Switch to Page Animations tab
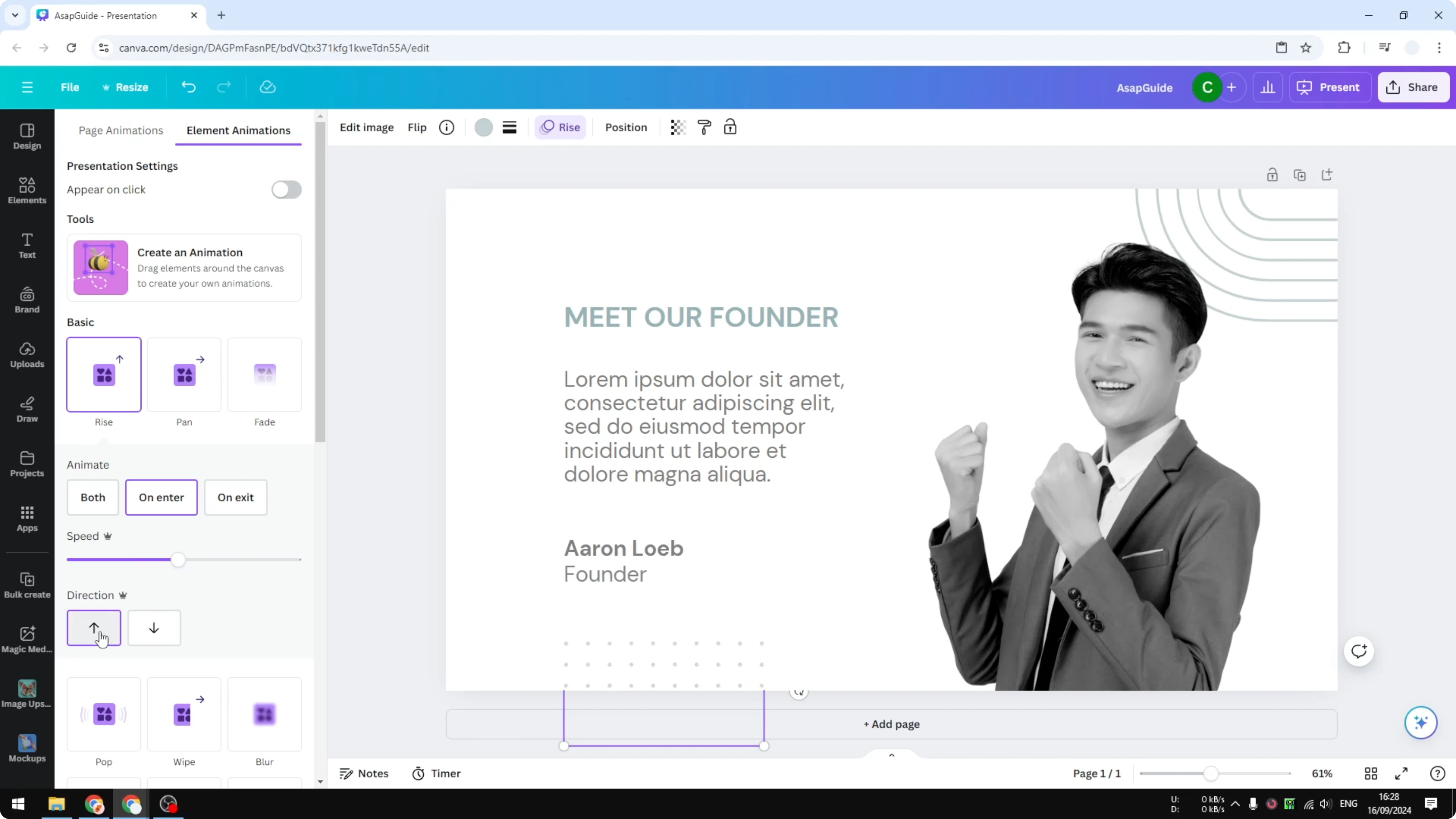1456x819 pixels. coord(121,131)
